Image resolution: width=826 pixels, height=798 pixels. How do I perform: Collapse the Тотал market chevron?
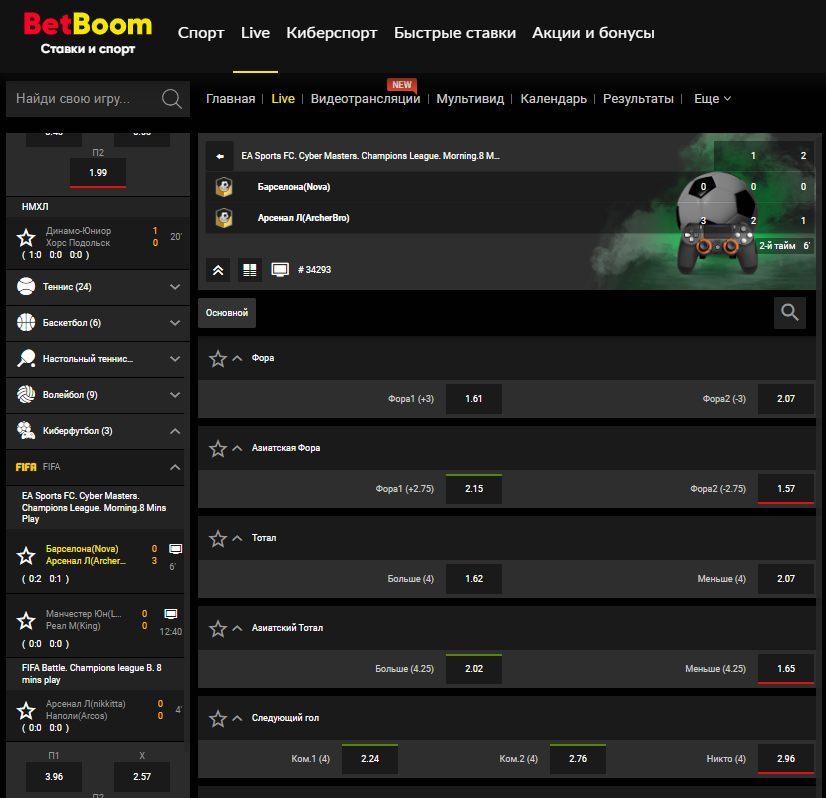[x=237, y=538]
